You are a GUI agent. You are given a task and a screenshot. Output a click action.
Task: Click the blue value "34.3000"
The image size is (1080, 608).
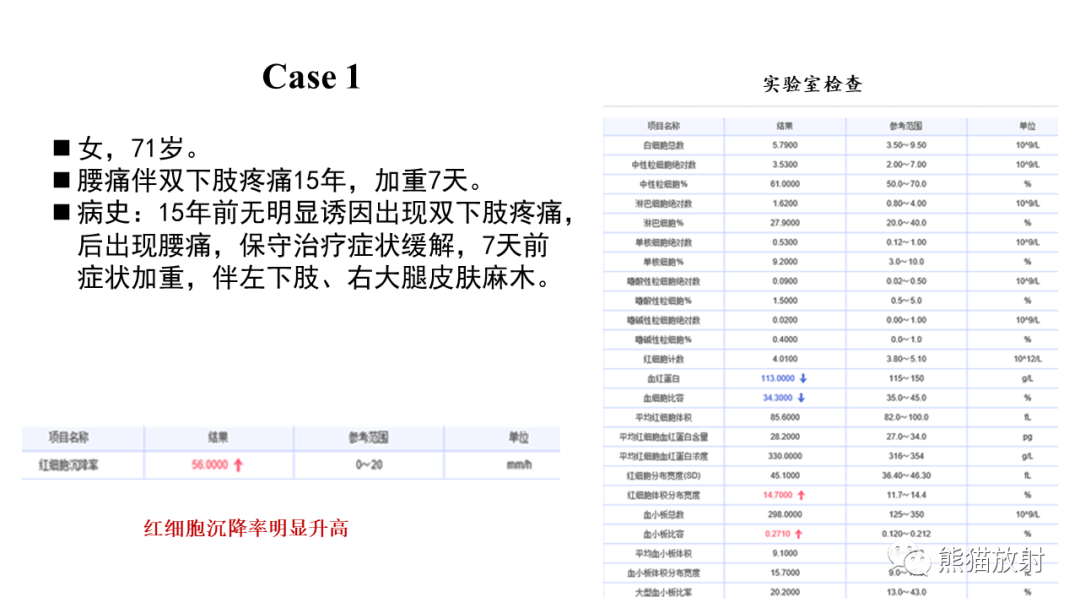(x=778, y=398)
